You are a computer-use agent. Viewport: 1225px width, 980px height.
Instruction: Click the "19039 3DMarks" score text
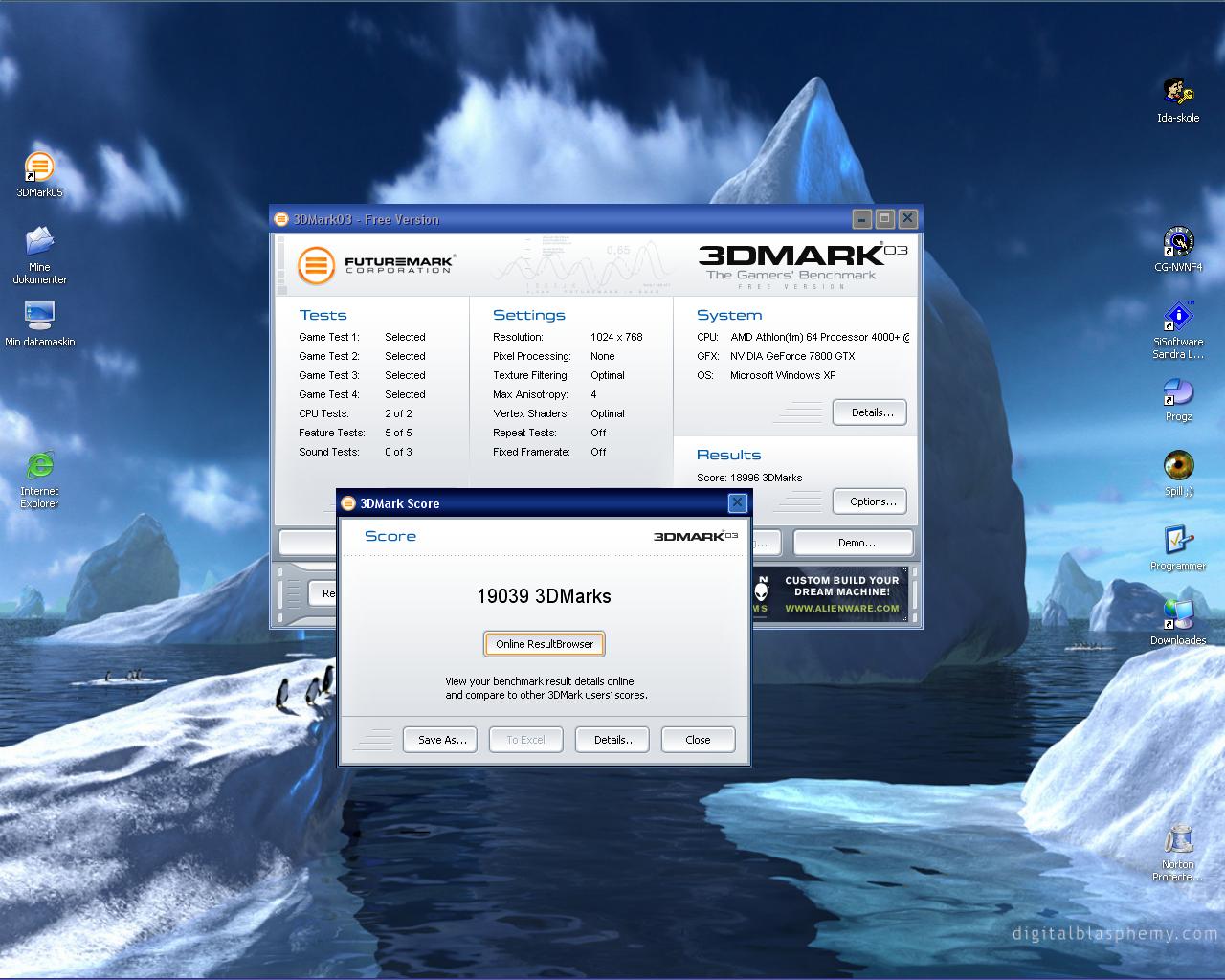pos(544,596)
